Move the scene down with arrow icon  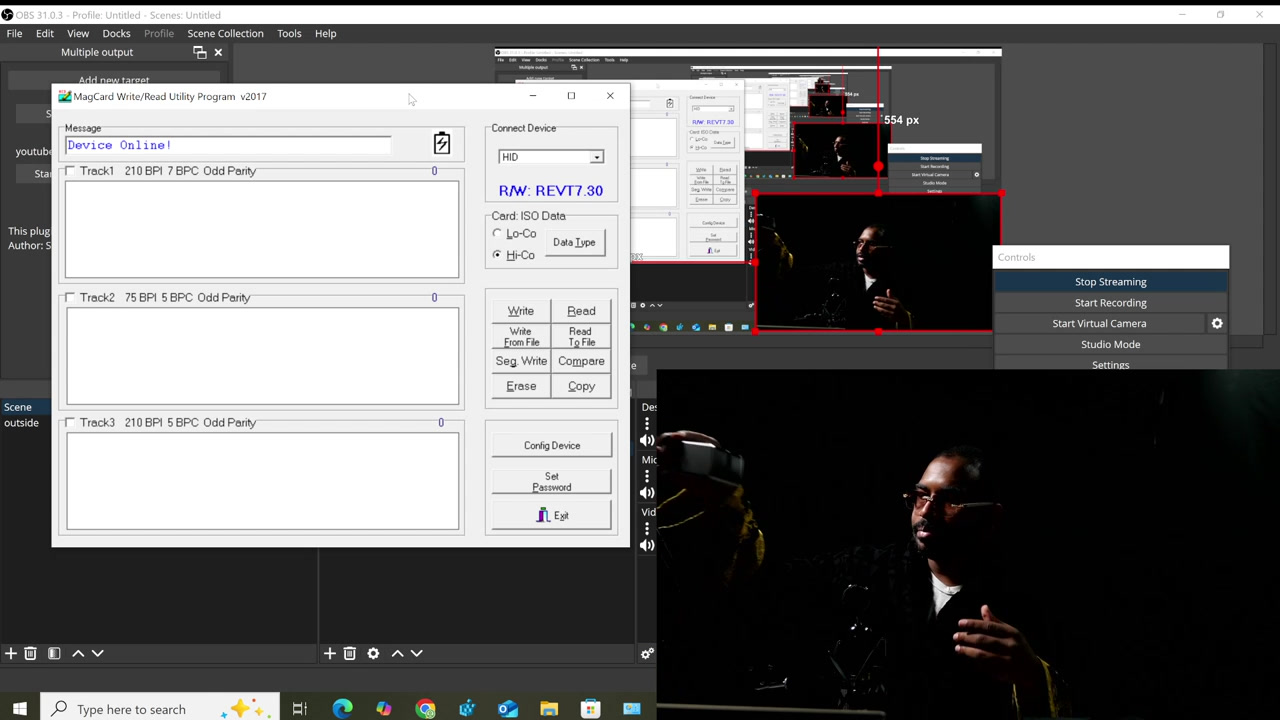pos(97,653)
